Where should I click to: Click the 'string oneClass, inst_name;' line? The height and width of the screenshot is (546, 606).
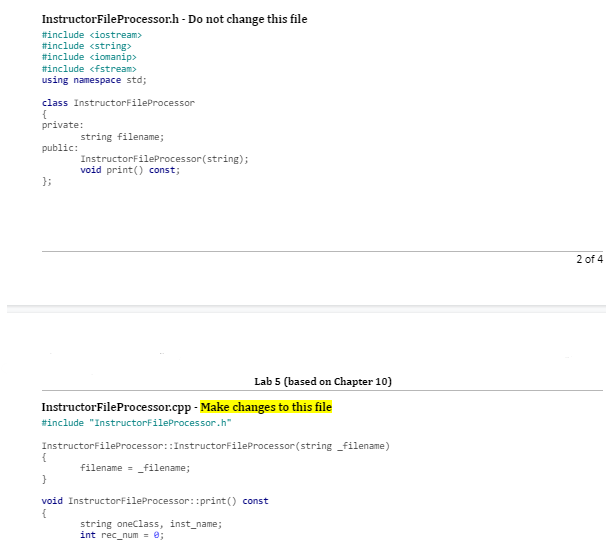pyautogui.click(x=151, y=524)
